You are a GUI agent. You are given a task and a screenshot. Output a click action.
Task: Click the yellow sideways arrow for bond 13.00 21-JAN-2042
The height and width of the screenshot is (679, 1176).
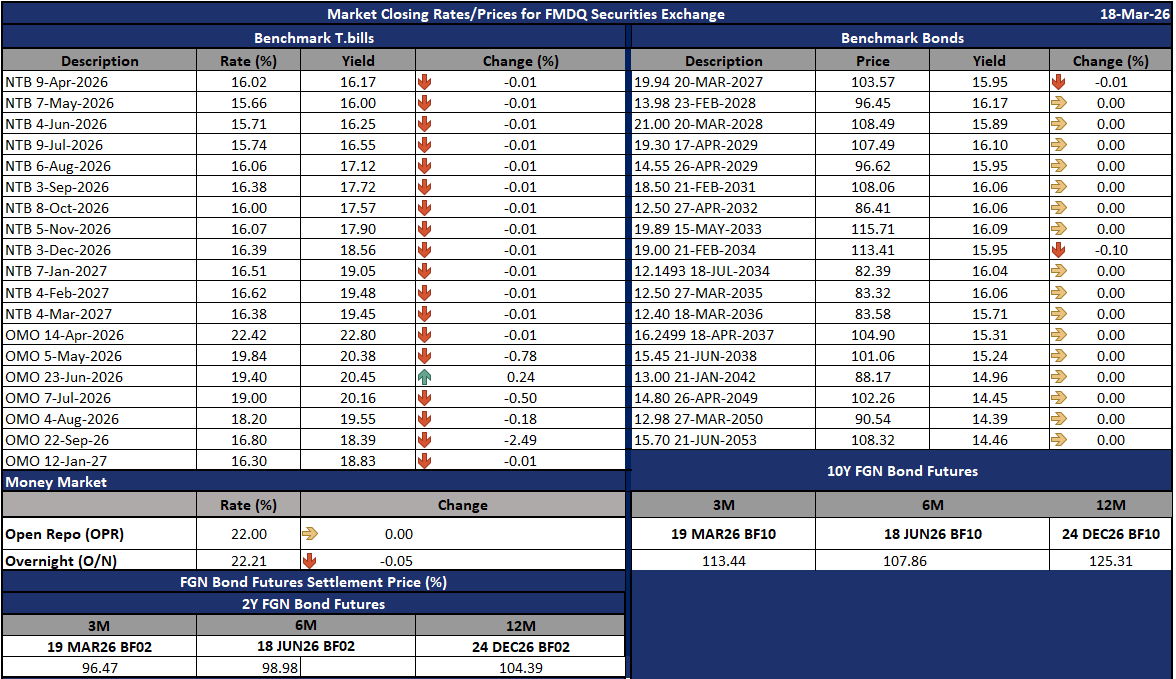pyautogui.click(x=1058, y=377)
